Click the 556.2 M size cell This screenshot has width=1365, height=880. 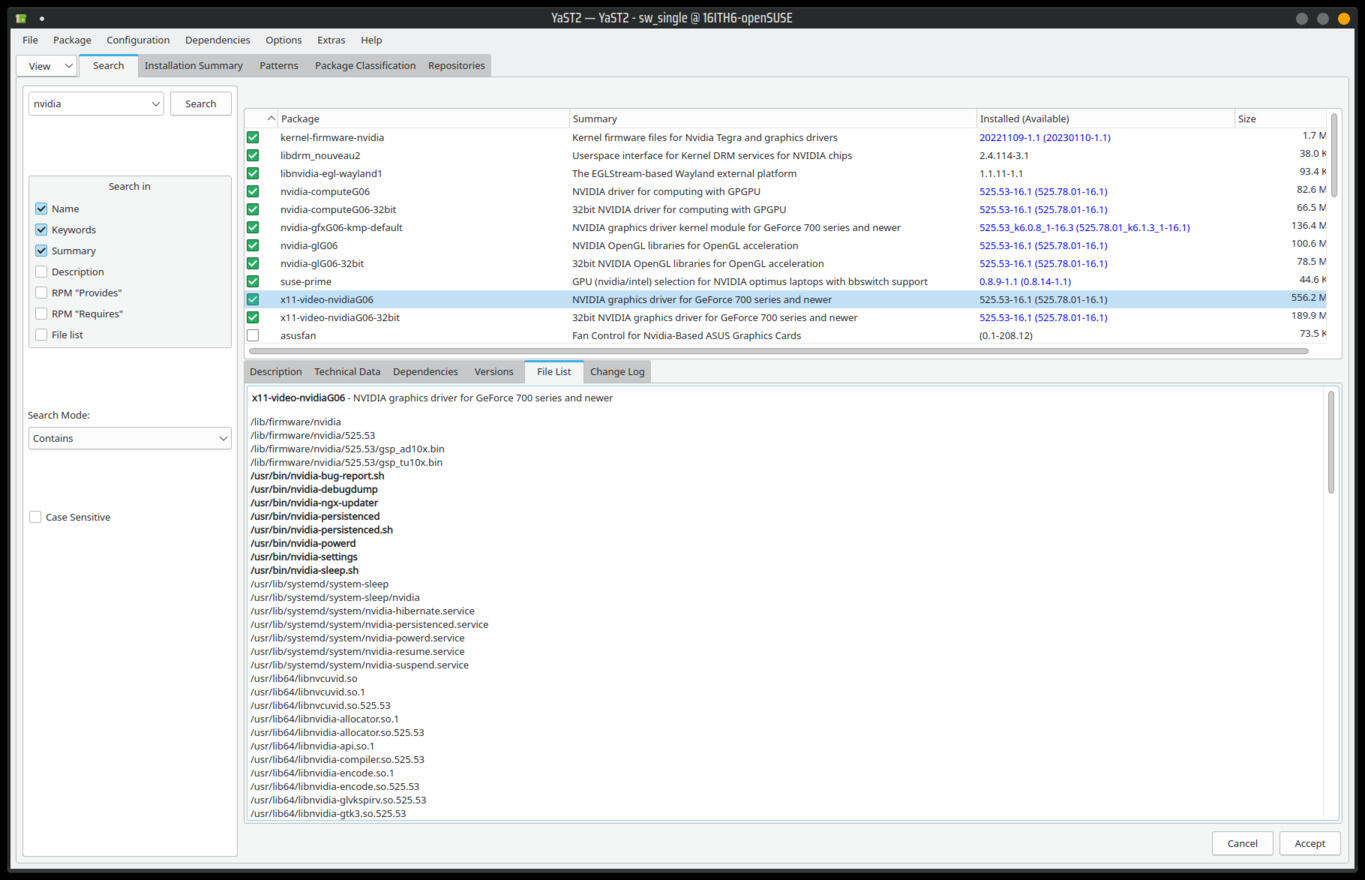point(1308,298)
